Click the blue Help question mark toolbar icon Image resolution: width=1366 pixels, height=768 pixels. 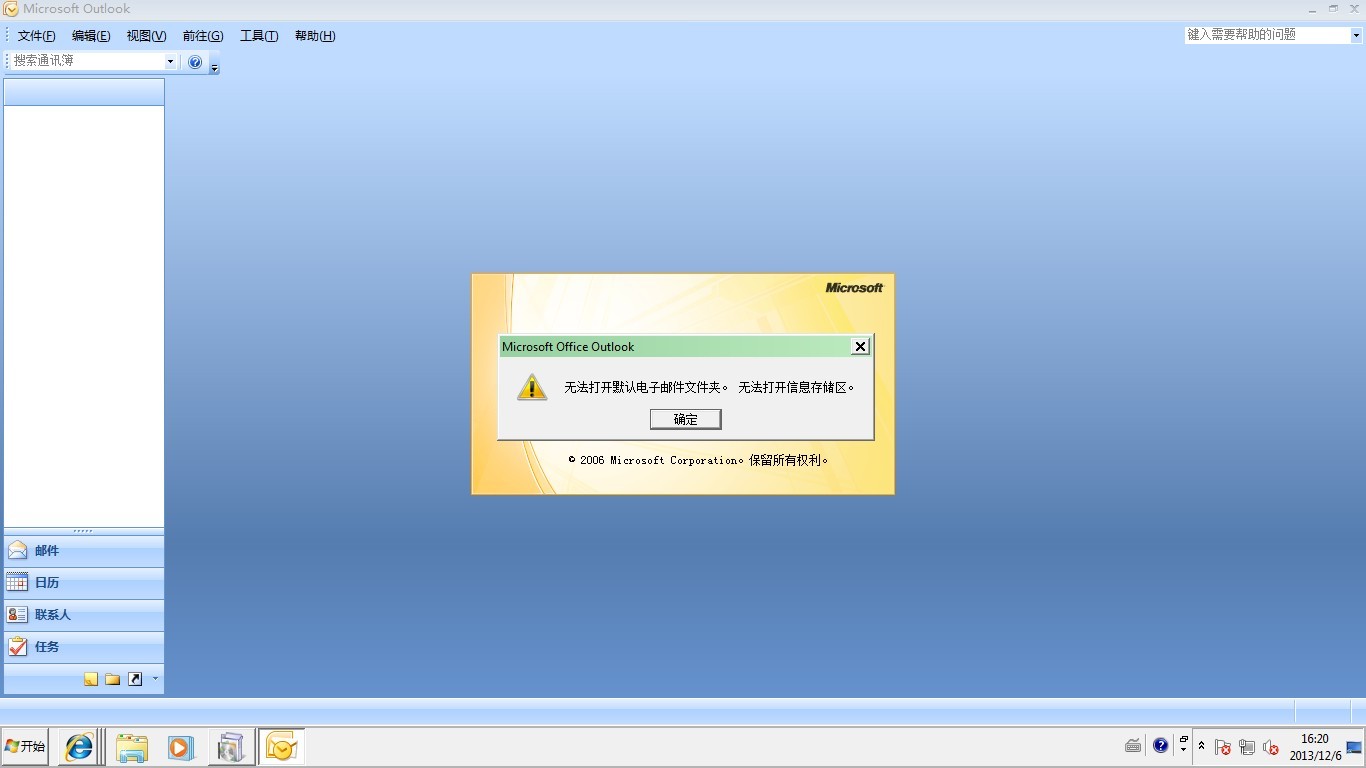pyautogui.click(x=195, y=62)
